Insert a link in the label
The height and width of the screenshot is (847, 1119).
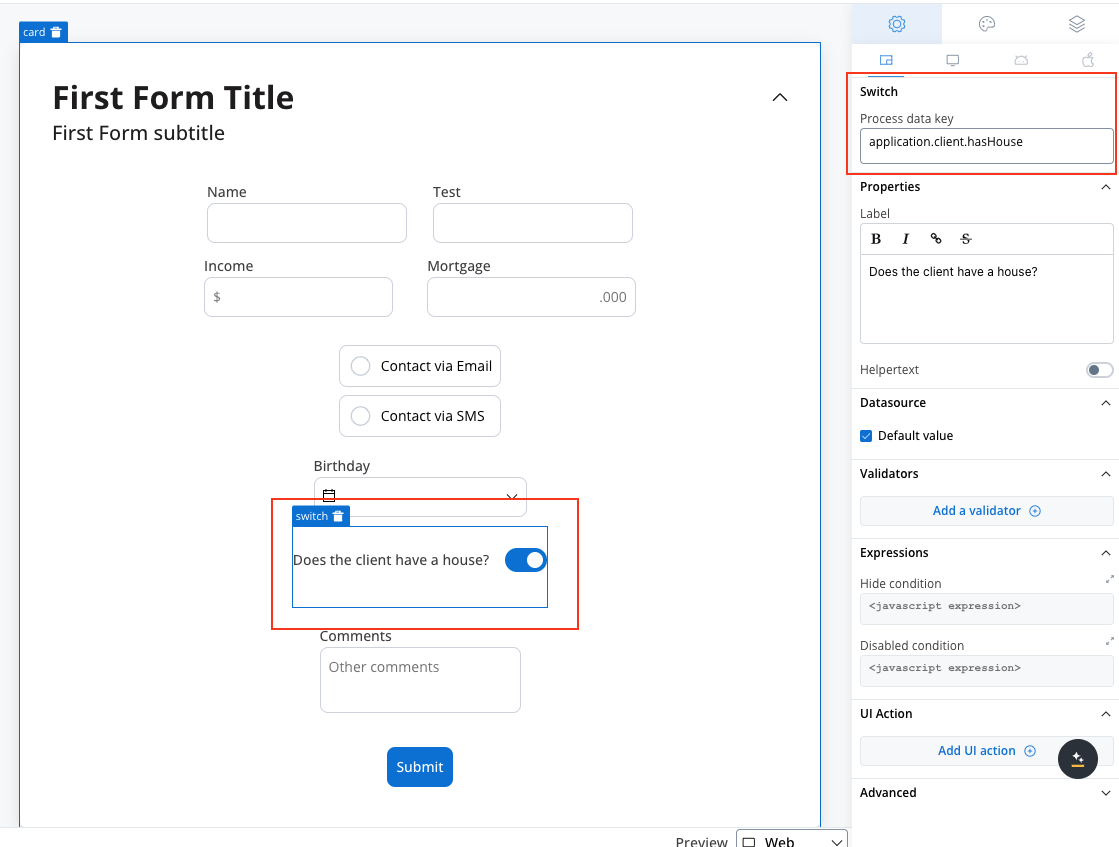click(x=936, y=239)
